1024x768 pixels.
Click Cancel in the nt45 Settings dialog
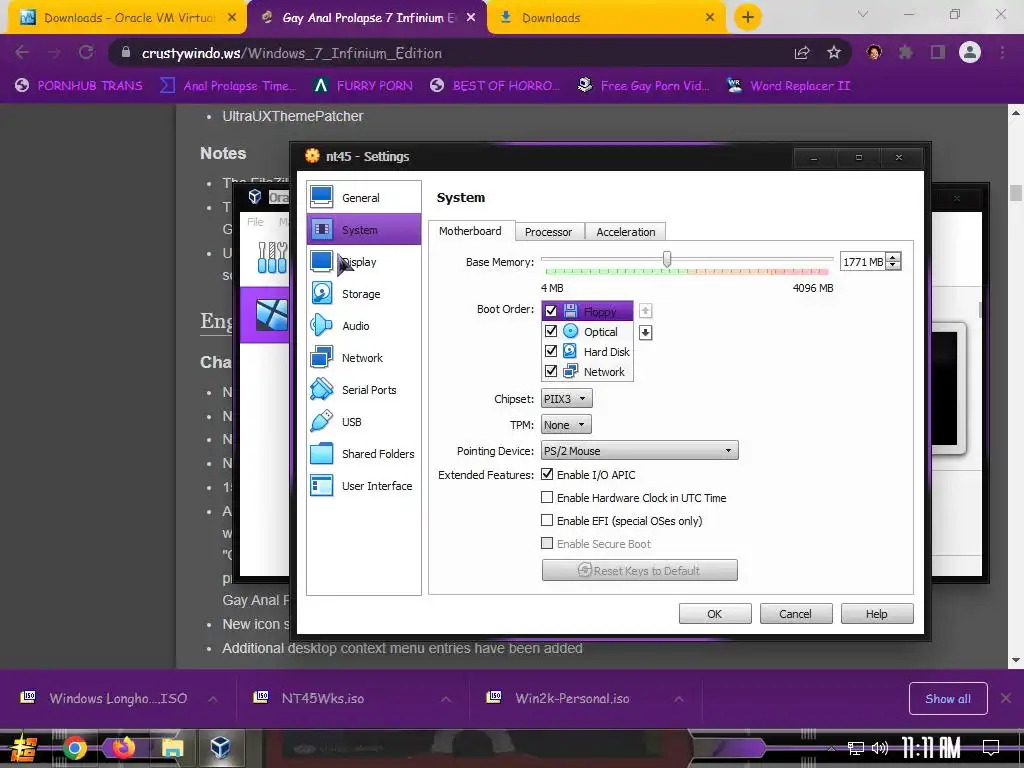click(x=795, y=614)
